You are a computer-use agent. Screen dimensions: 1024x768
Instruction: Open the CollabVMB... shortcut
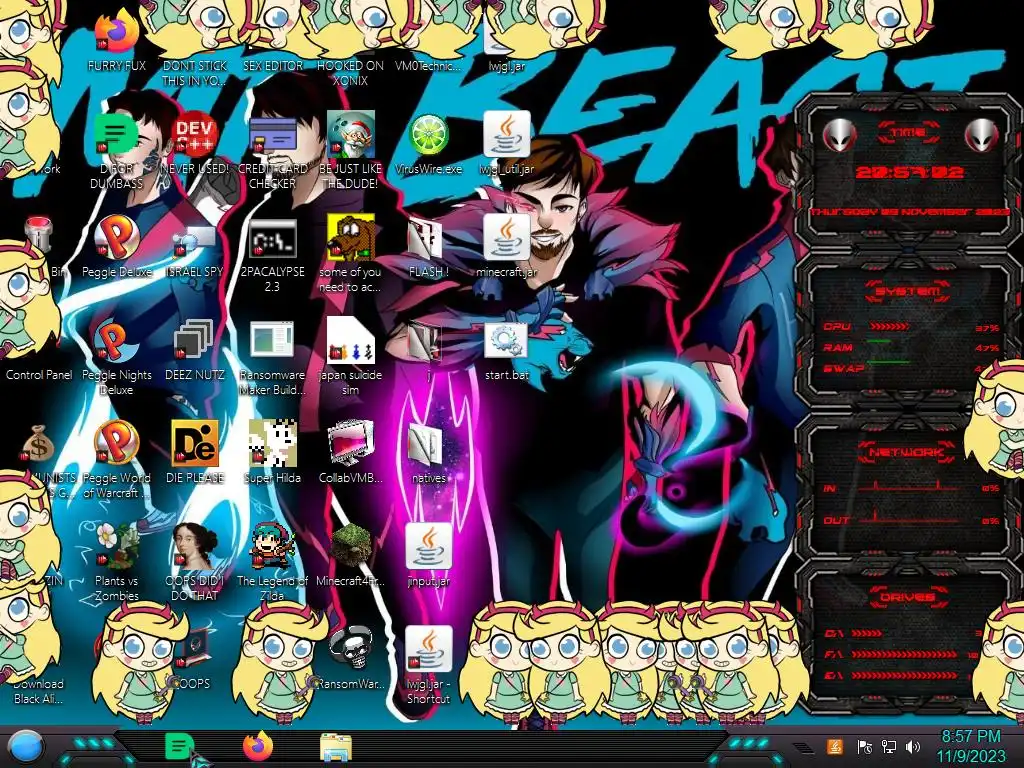351,444
